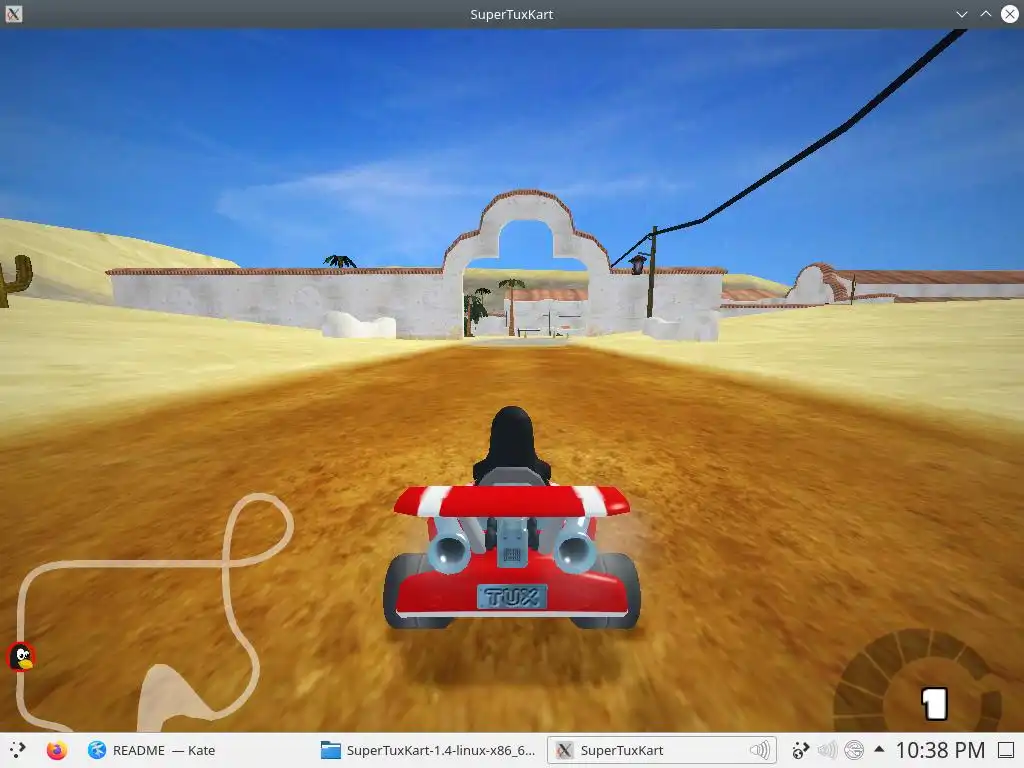Expand hidden system tray icons

tap(879, 750)
